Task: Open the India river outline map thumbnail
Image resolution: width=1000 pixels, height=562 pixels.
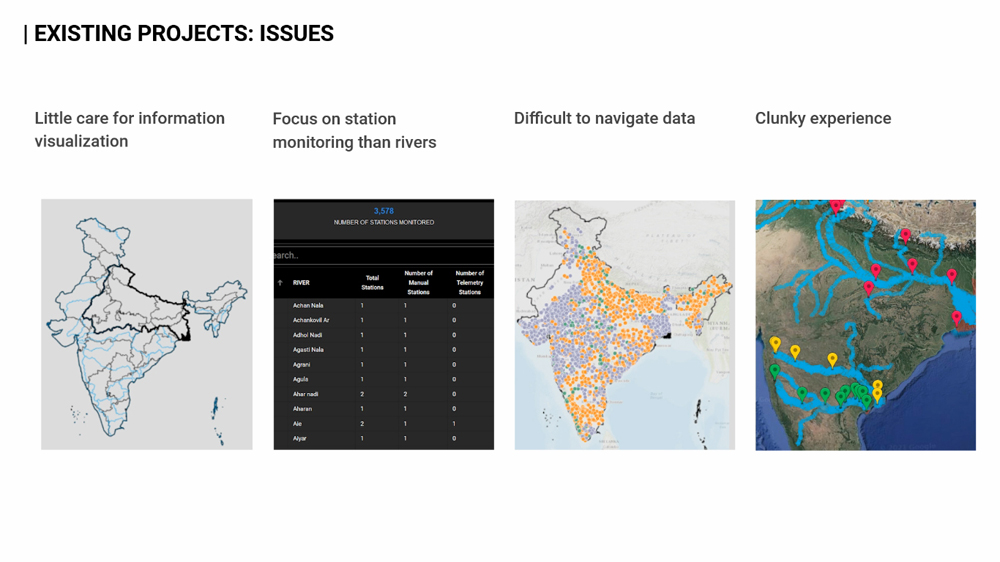Action: (x=147, y=324)
